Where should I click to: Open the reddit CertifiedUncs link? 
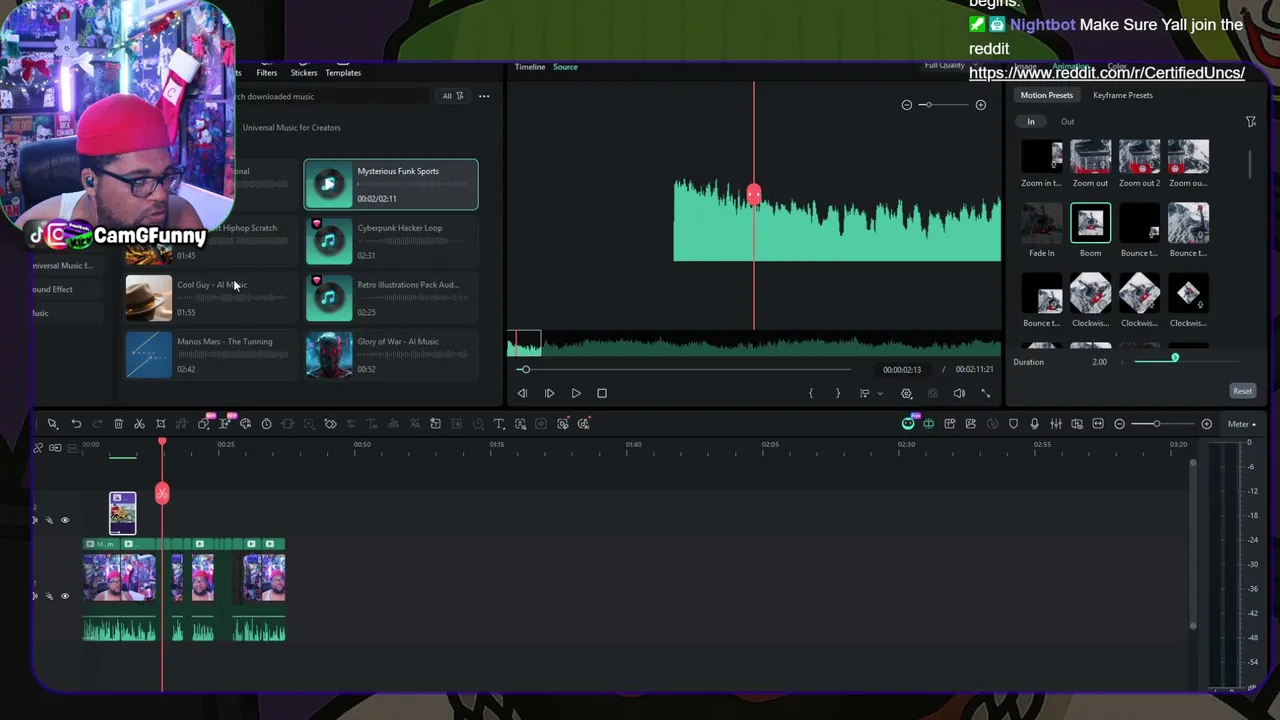(x=1107, y=73)
